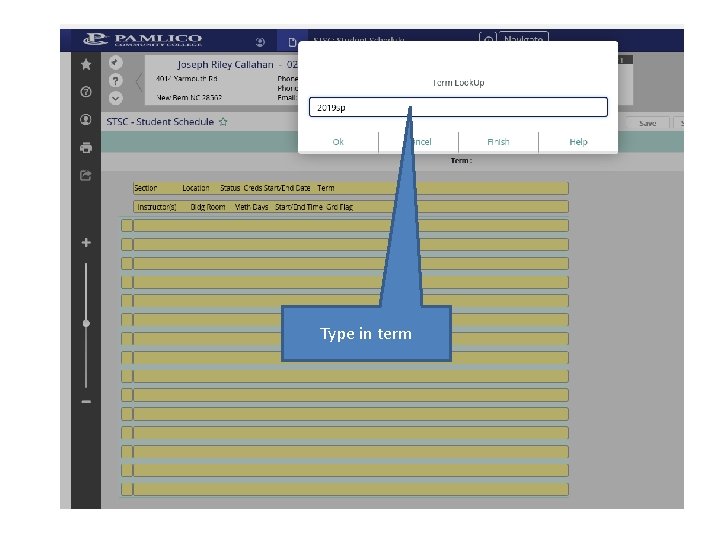
Task: Click the Term LookUp input field
Action: click(458, 107)
